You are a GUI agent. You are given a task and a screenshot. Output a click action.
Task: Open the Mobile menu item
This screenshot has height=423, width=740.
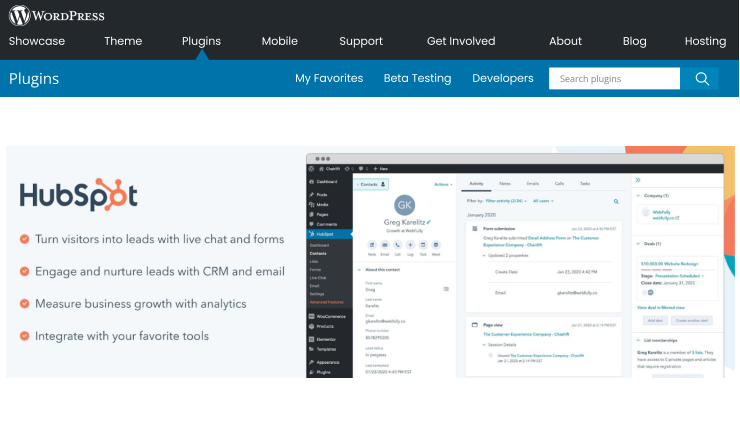point(280,41)
